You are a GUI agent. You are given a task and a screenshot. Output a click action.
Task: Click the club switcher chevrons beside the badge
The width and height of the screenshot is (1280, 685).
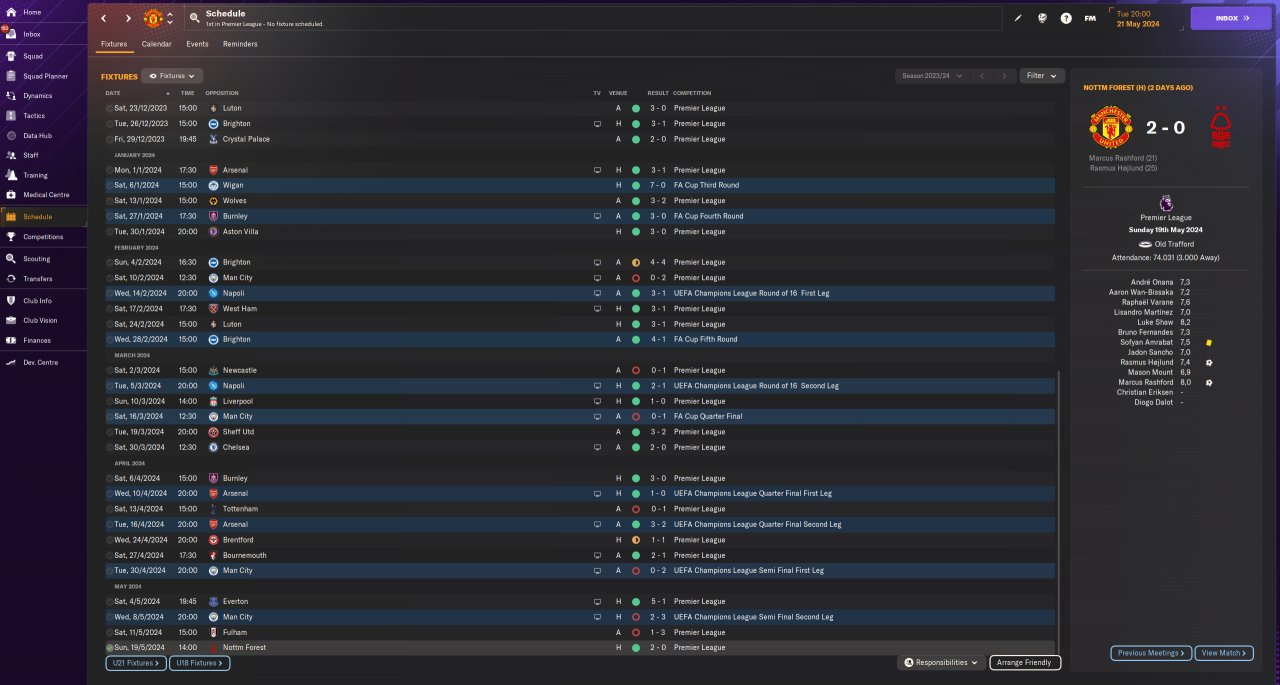pyautogui.click(x=170, y=18)
